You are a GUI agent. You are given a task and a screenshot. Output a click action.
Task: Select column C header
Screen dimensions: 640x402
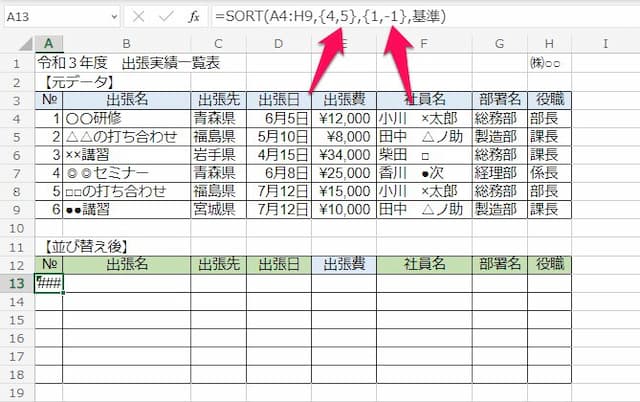(218, 44)
